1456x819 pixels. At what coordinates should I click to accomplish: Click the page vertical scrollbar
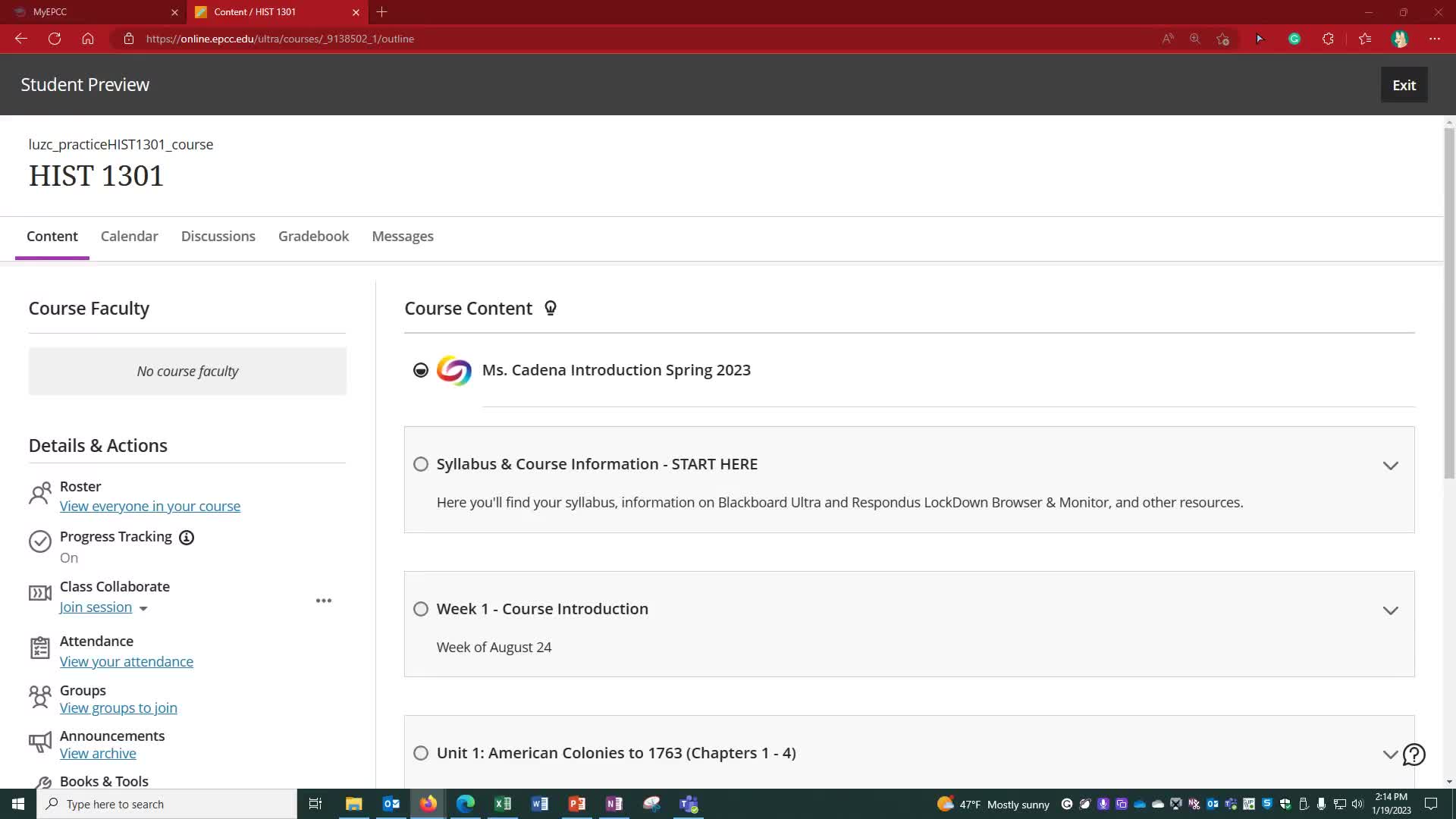click(1449, 303)
